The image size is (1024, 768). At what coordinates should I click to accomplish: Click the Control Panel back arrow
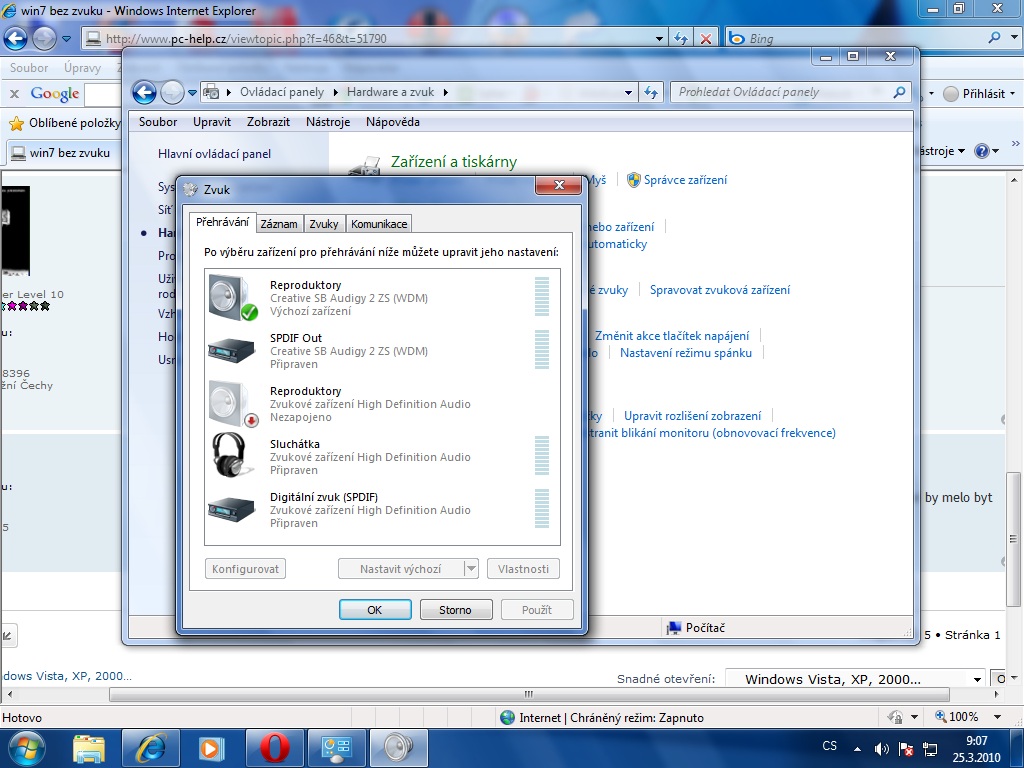pyautogui.click(x=144, y=92)
